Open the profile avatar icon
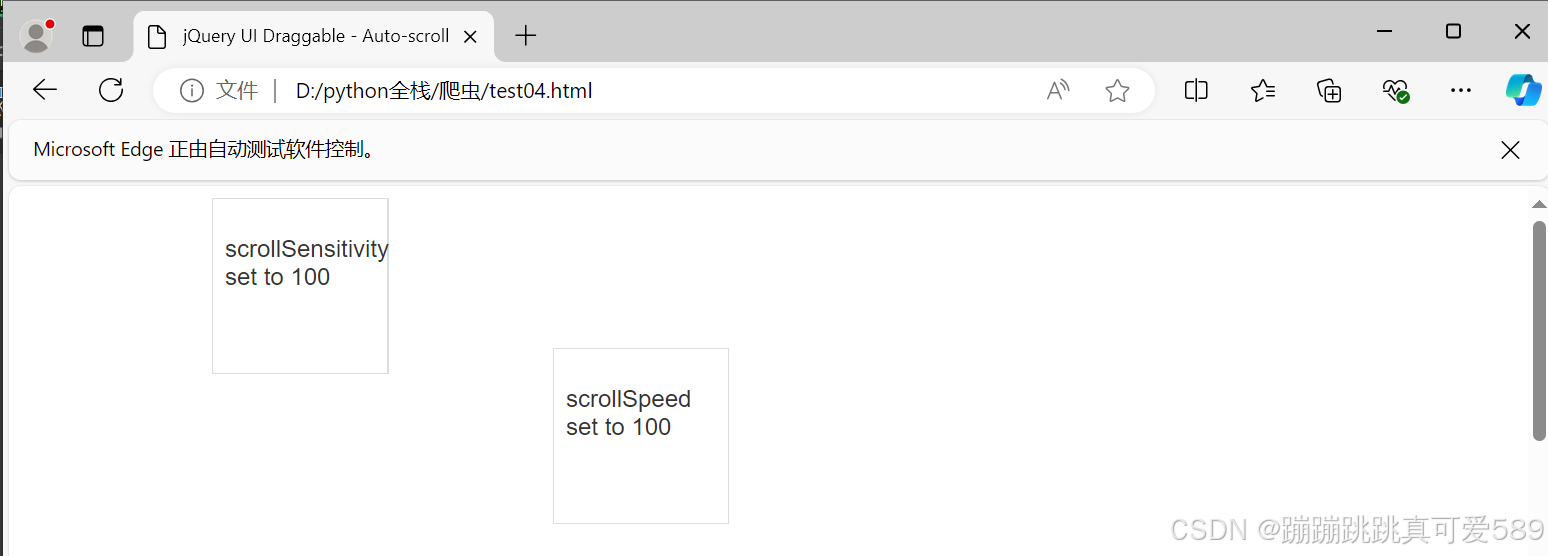Image resolution: width=1548 pixels, height=556 pixels. (x=37, y=36)
